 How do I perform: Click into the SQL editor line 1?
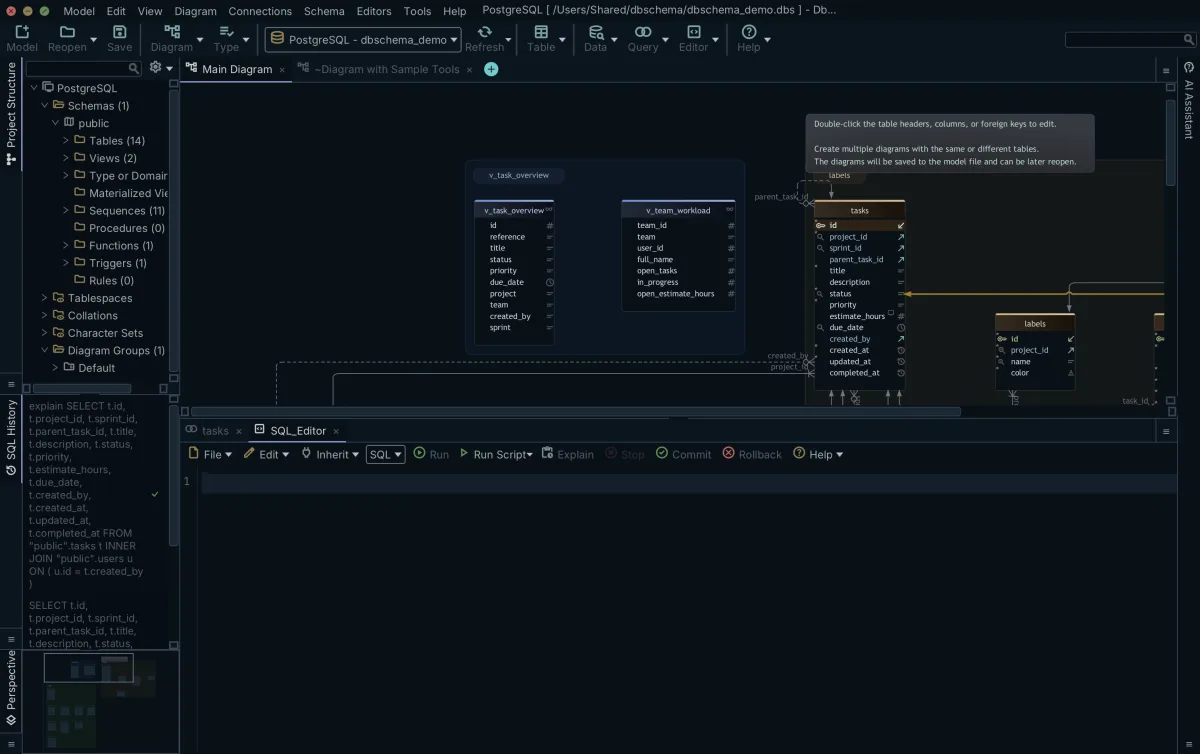coord(688,482)
